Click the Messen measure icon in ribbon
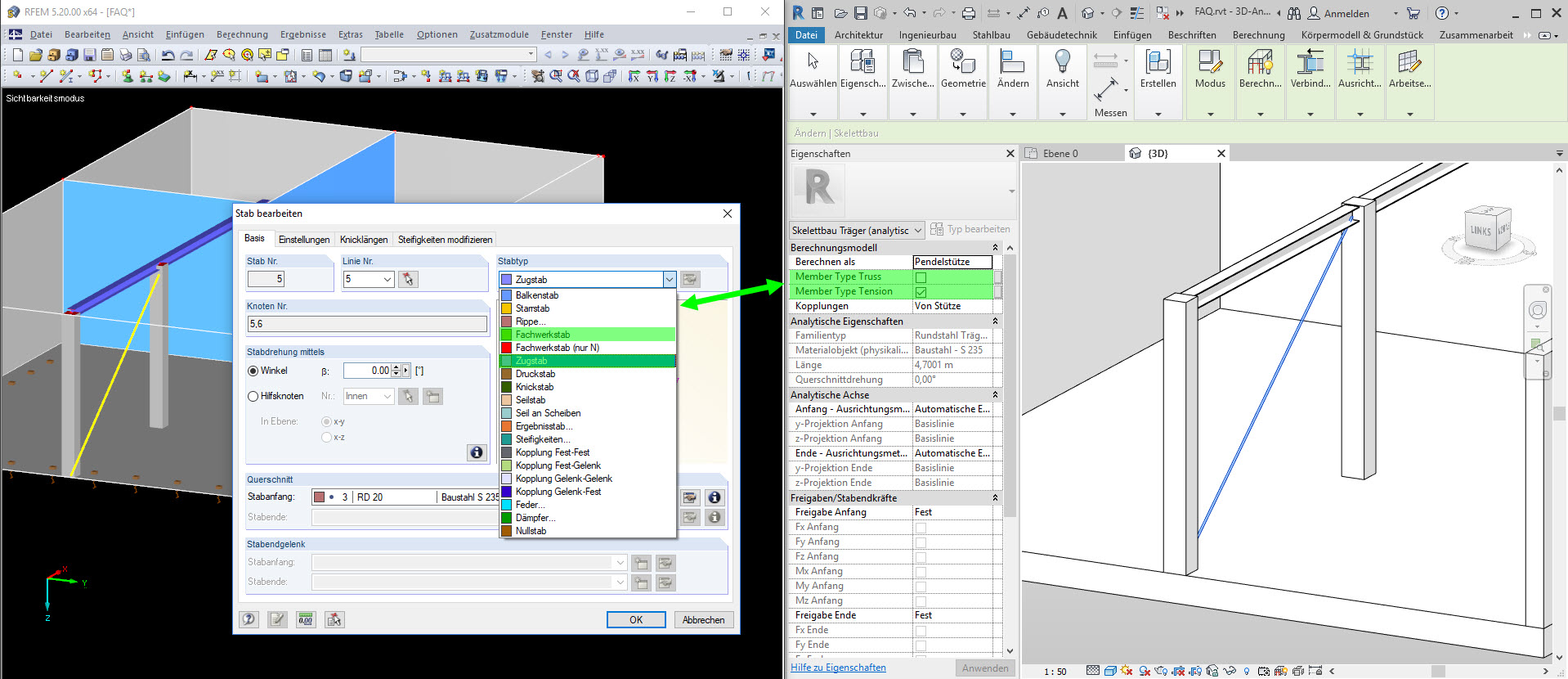 tap(1106, 88)
